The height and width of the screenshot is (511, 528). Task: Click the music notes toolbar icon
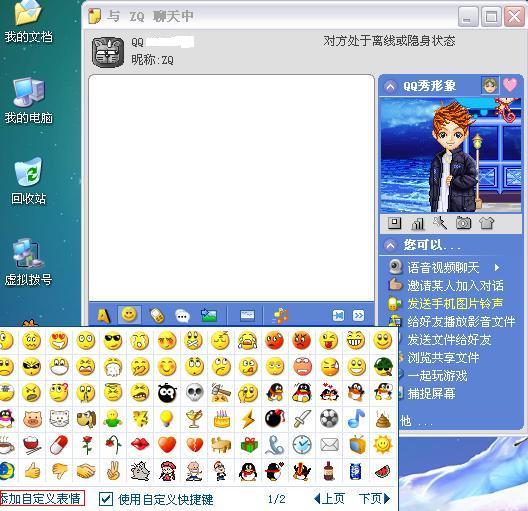click(280, 315)
